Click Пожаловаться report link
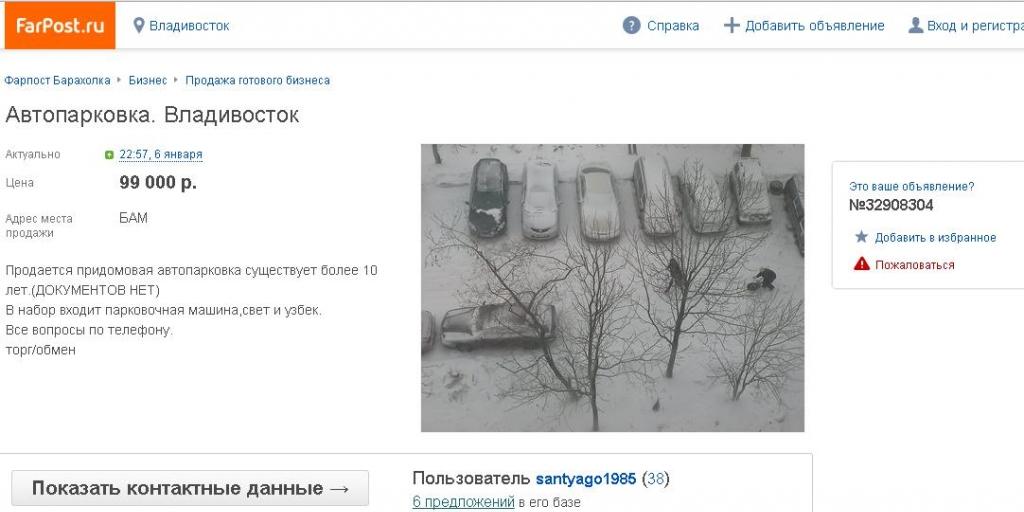 pos(914,265)
